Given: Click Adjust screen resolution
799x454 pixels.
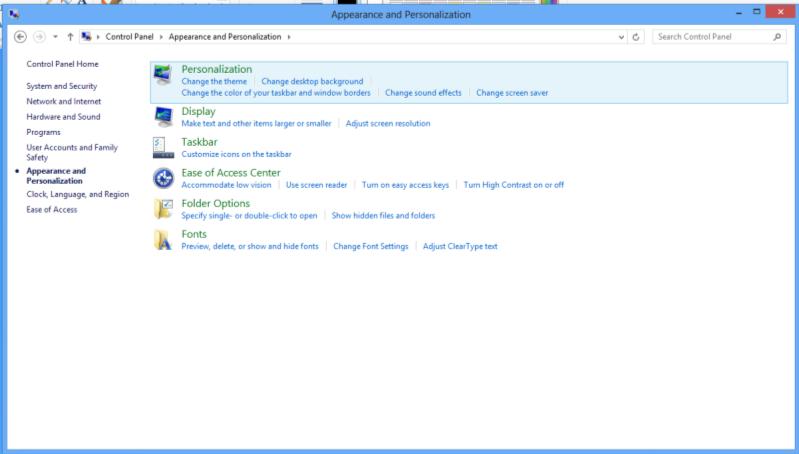Looking at the screenshot, I should tap(388, 123).
